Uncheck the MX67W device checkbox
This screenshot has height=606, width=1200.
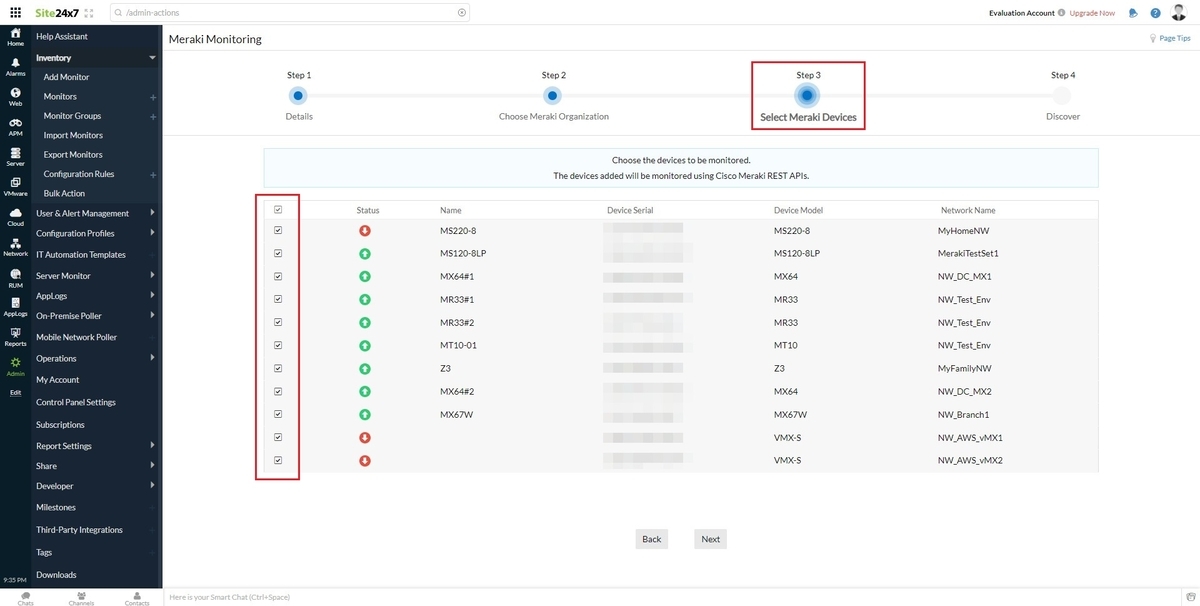coord(278,414)
